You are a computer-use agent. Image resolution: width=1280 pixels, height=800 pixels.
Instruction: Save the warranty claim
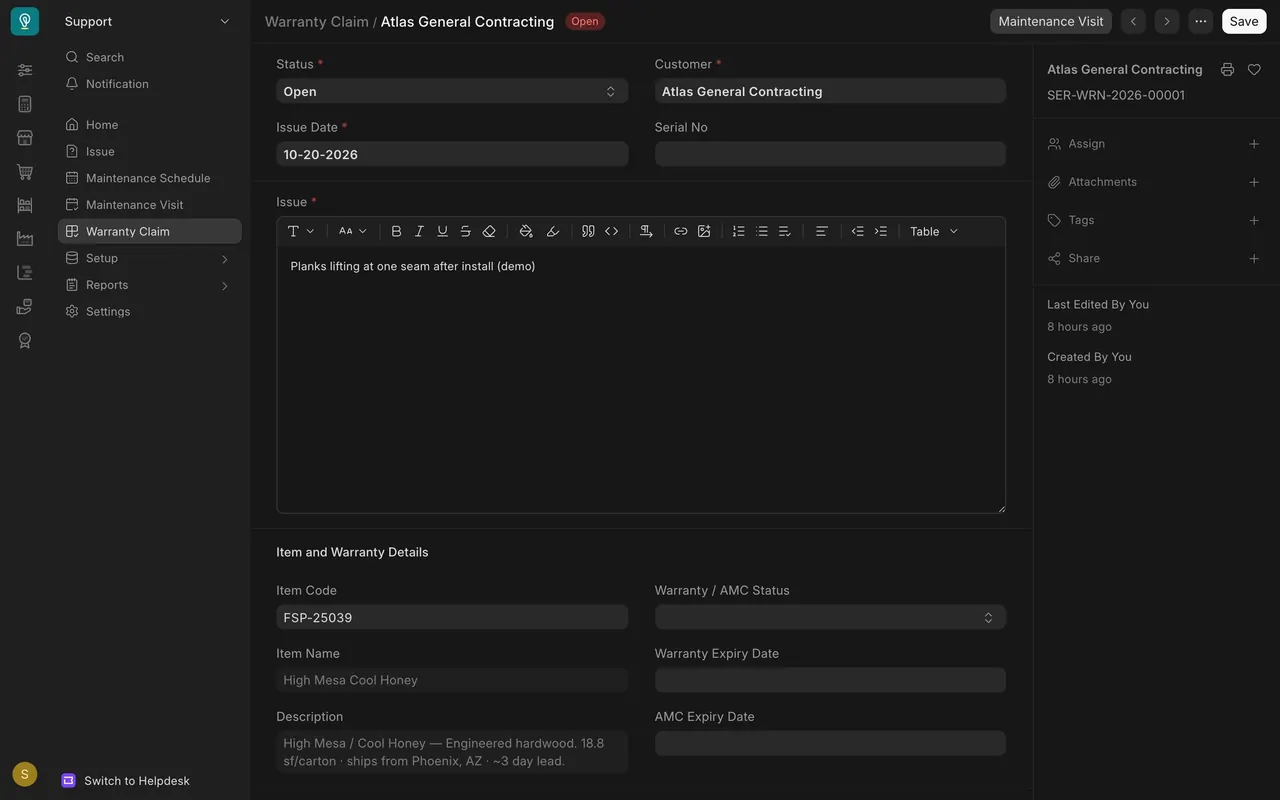click(x=1244, y=21)
